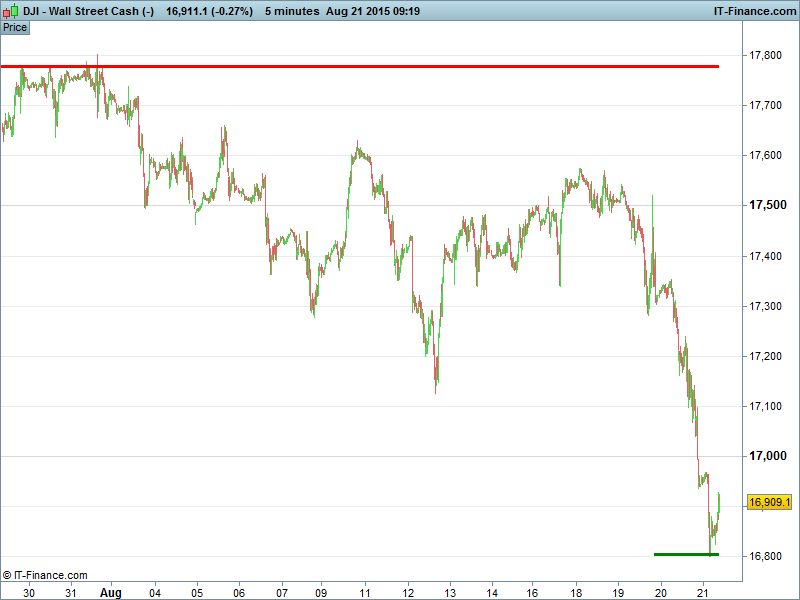Image resolution: width=800 pixels, height=600 pixels.
Task: Click the 30 date marker on time axis
Action: [x=29, y=592]
